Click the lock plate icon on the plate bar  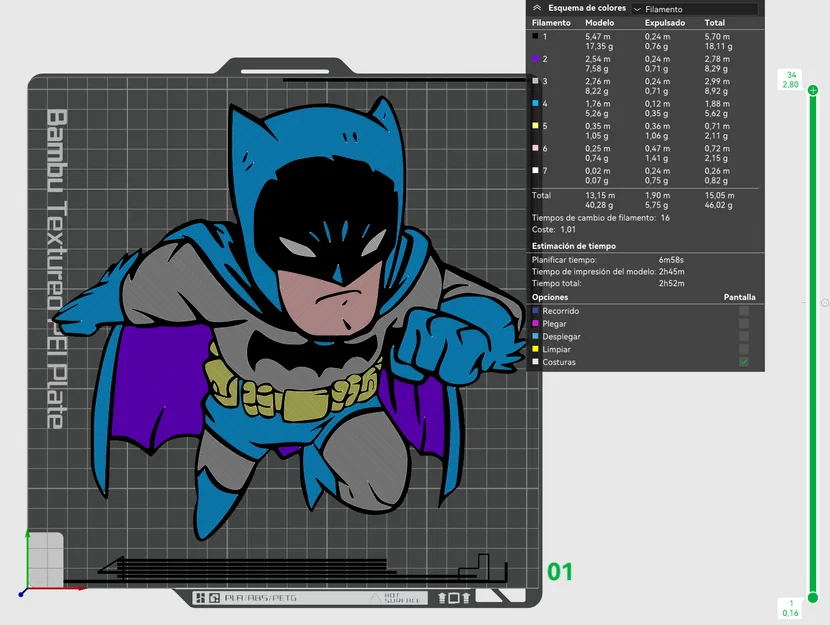(x=215, y=596)
